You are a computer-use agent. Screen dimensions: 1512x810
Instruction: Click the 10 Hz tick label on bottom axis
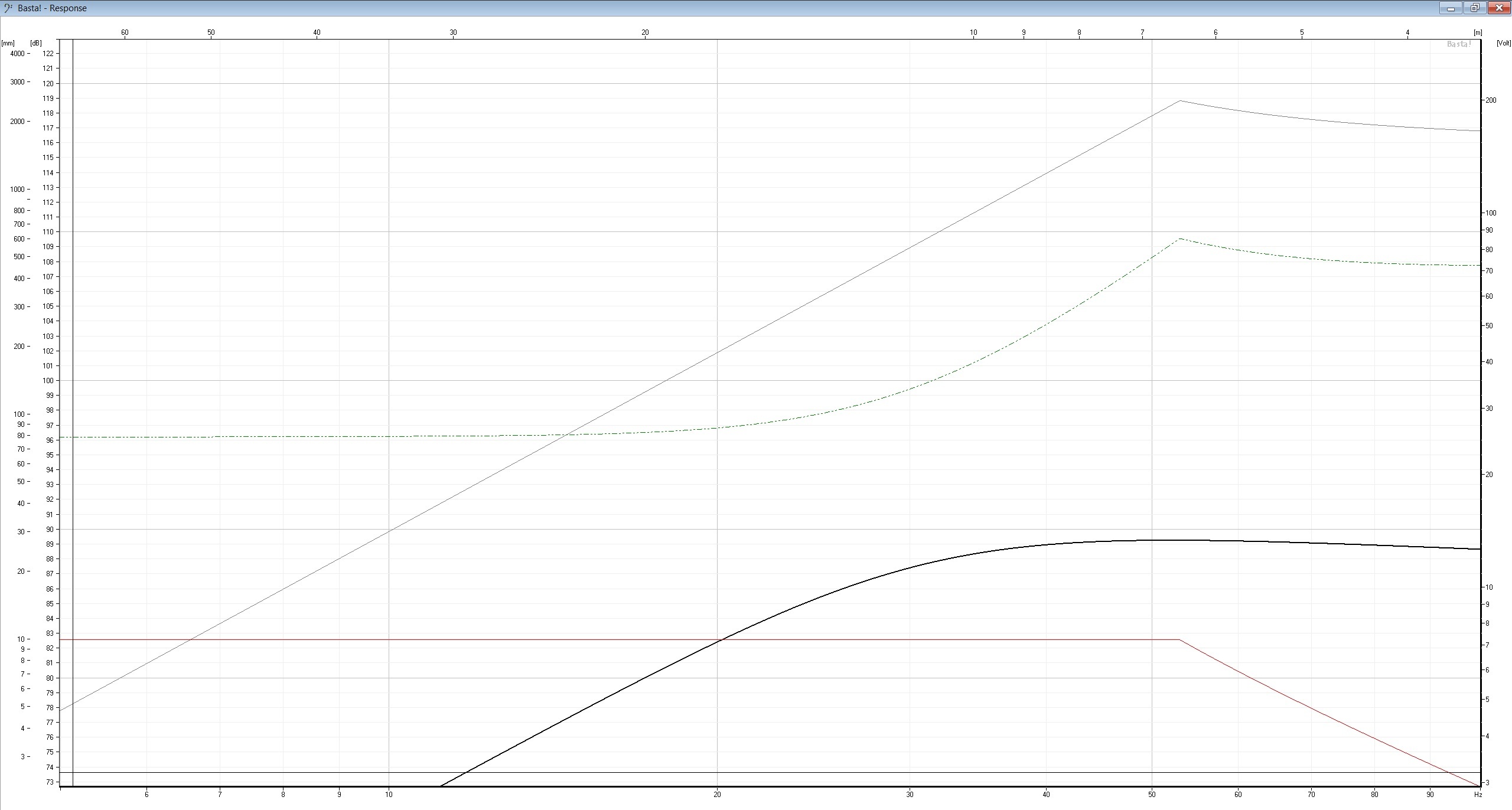[389, 795]
